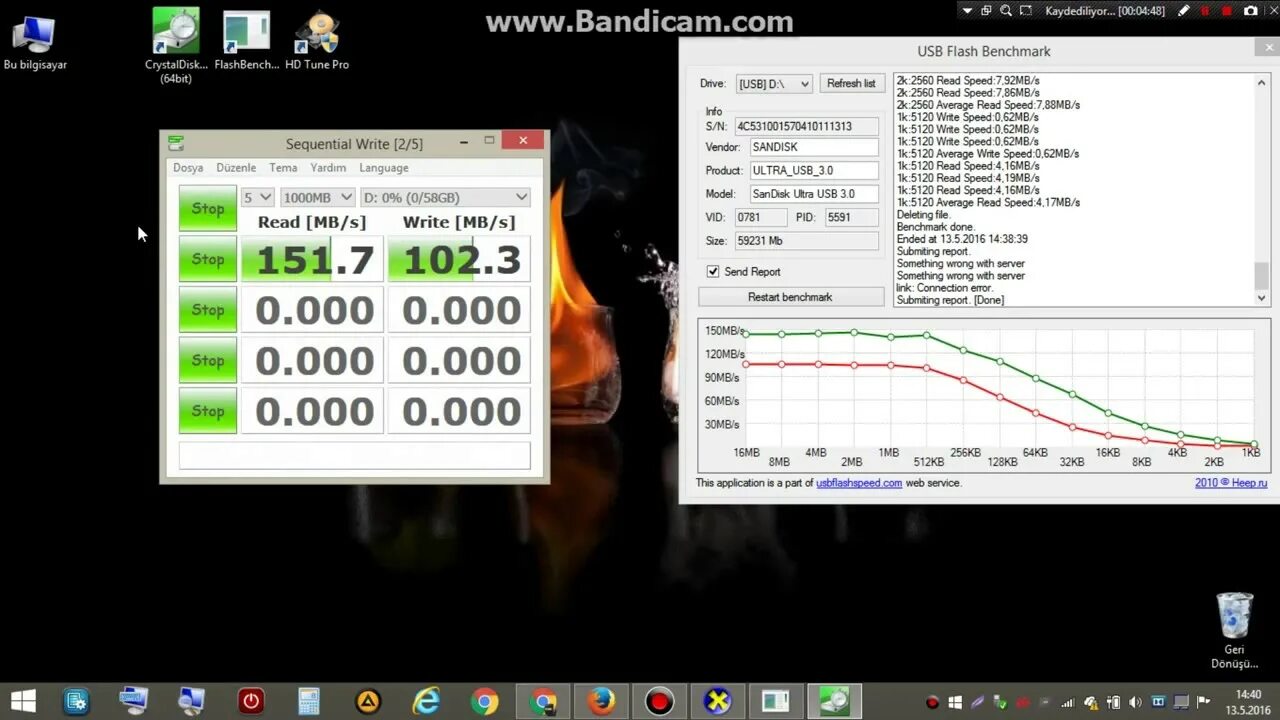Click the first Google Chrome taskbar icon
The image size is (1280, 720).
485,701
